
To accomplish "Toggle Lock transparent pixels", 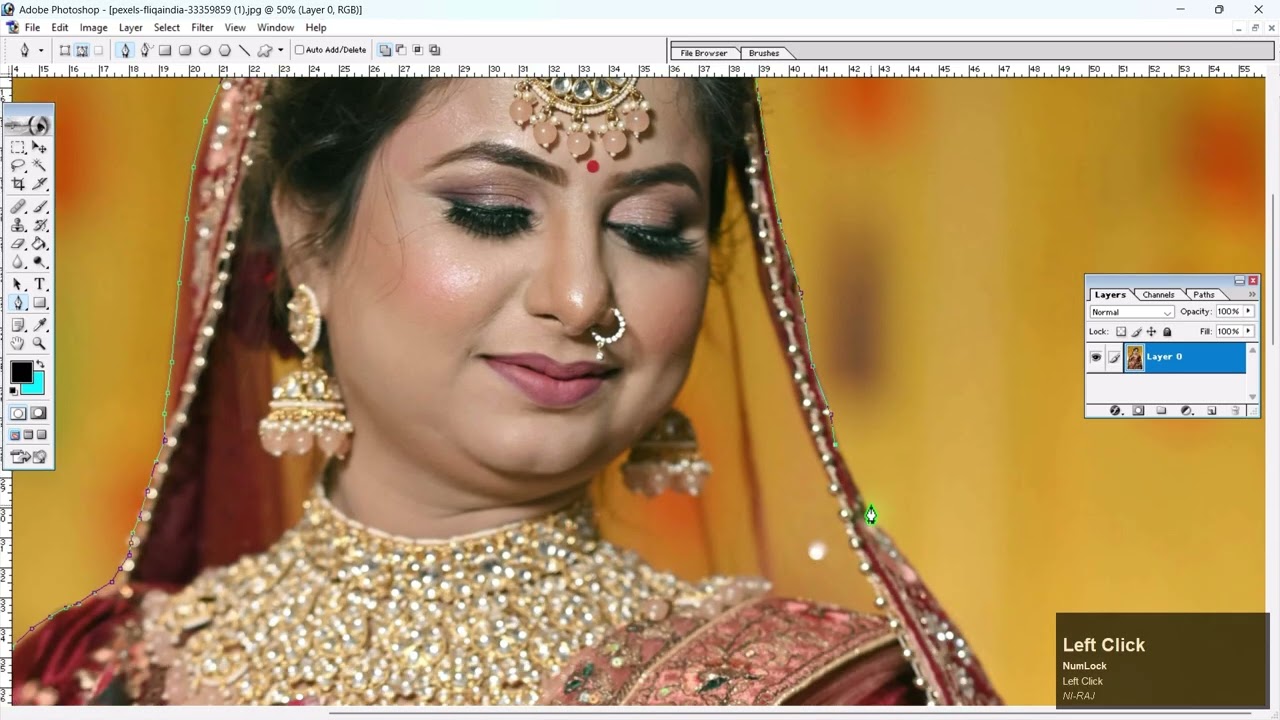I will point(1121,332).
